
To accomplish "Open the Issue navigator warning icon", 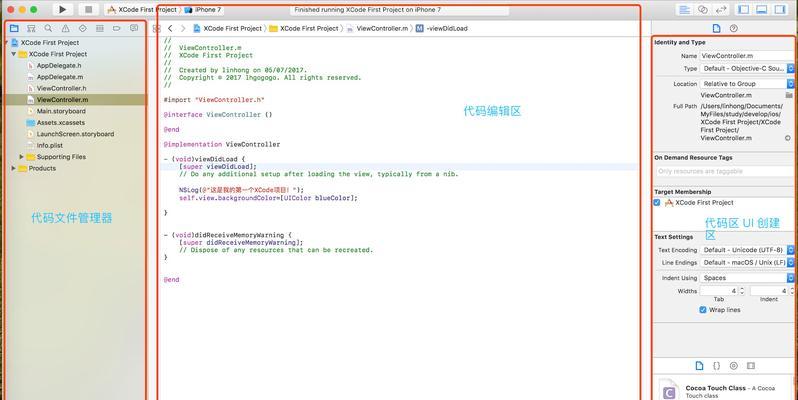I will tap(66, 28).
